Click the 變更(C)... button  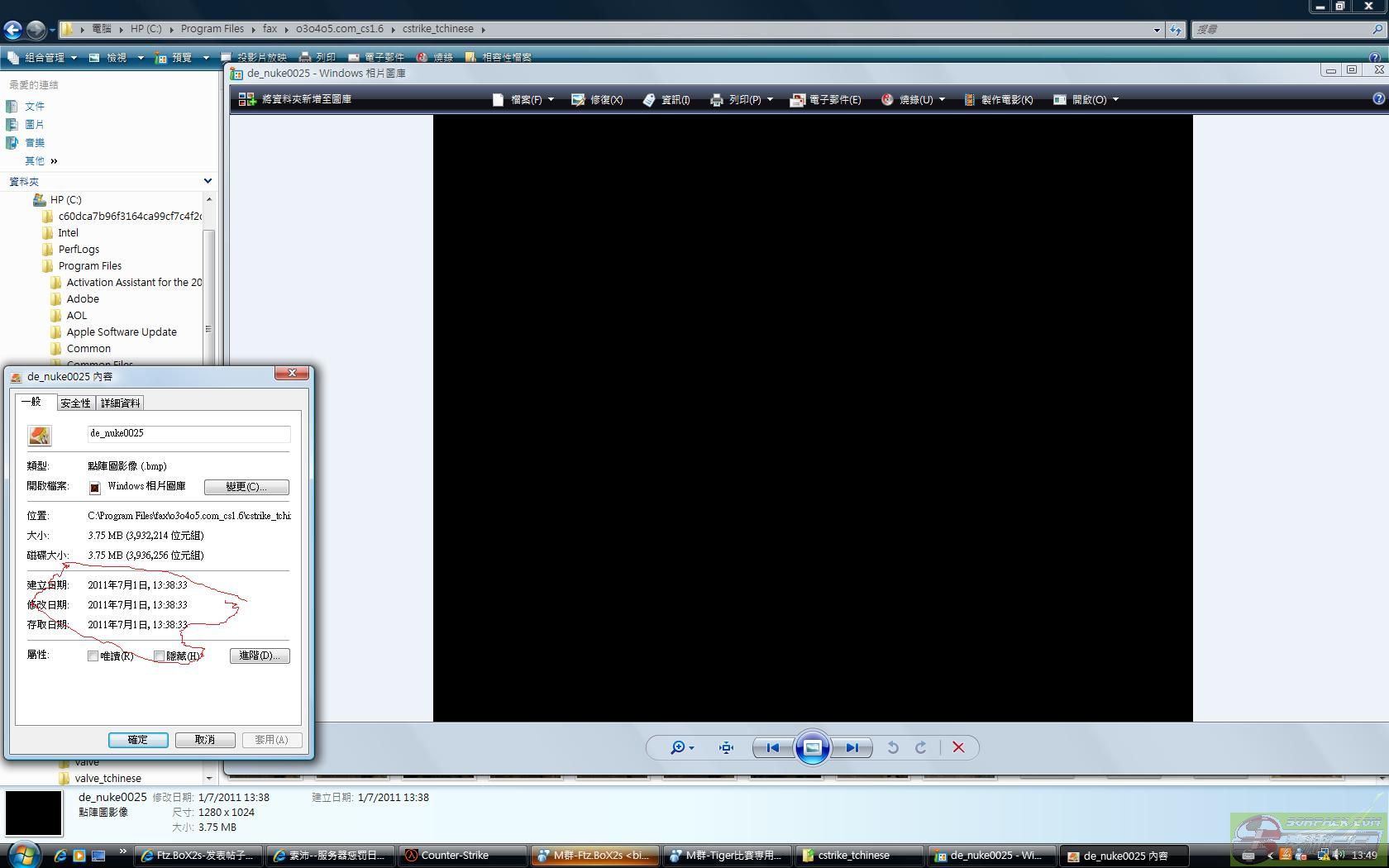click(x=246, y=487)
